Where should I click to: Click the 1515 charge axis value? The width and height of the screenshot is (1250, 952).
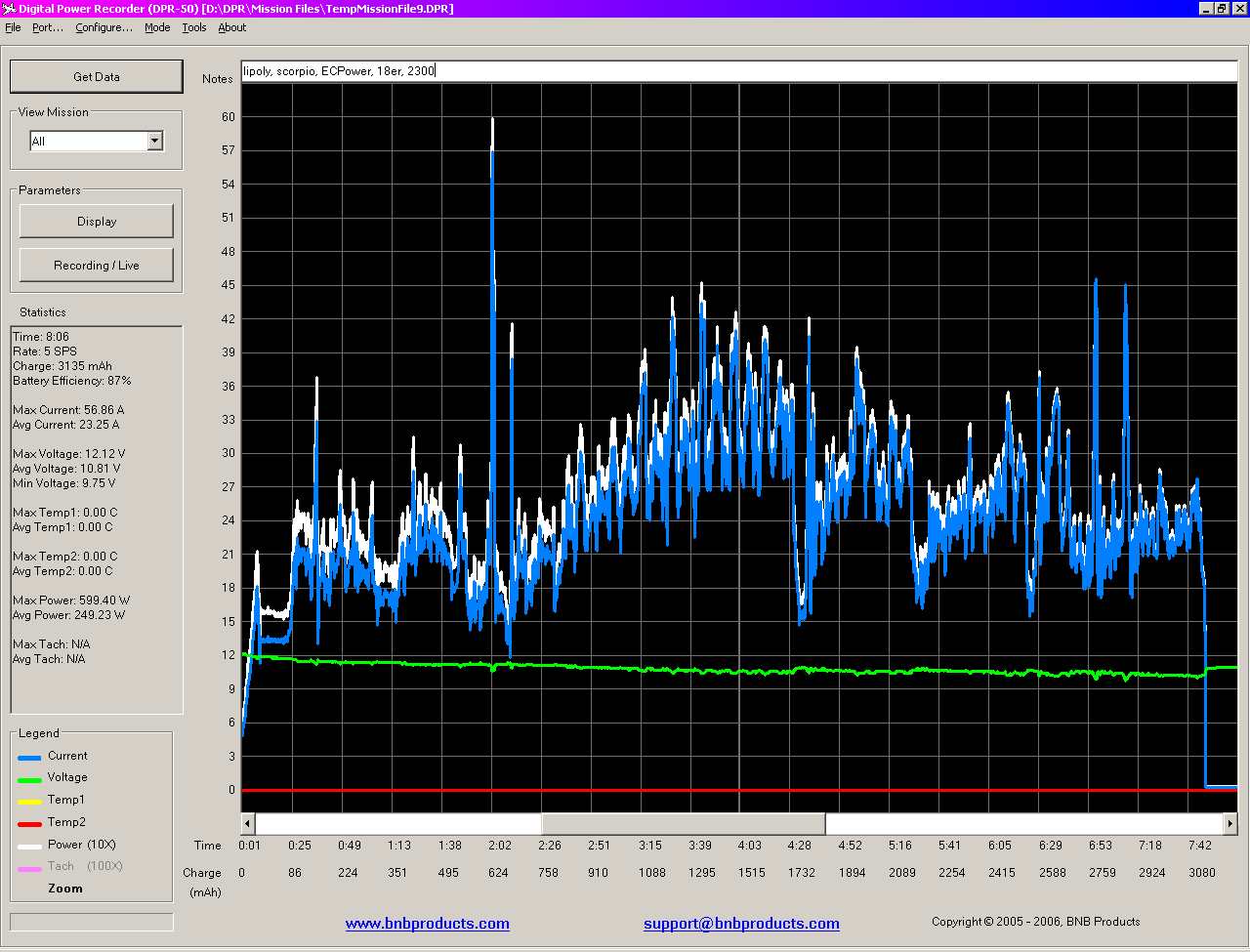pos(751,872)
